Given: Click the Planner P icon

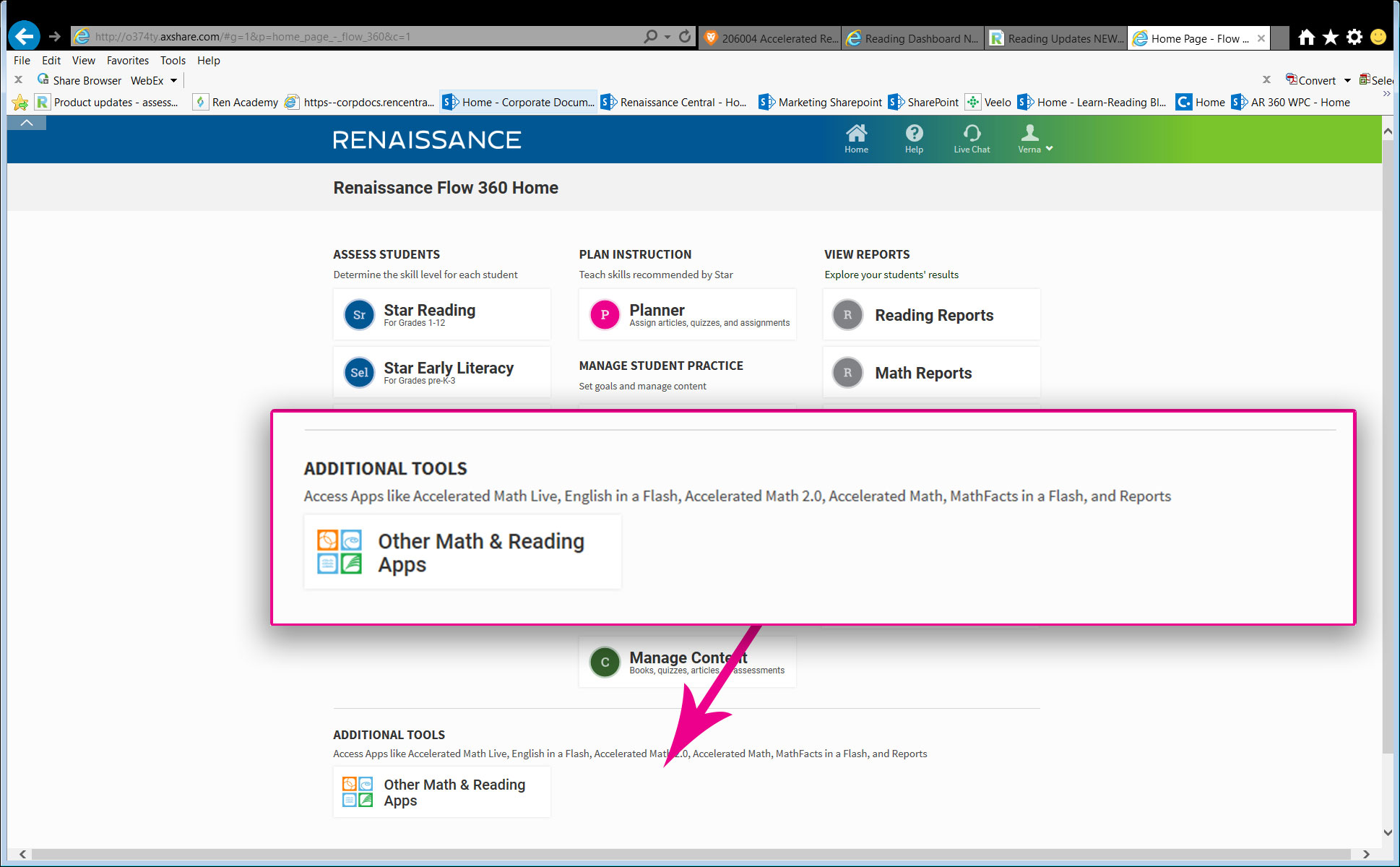Looking at the screenshot, I should (605, 315).
